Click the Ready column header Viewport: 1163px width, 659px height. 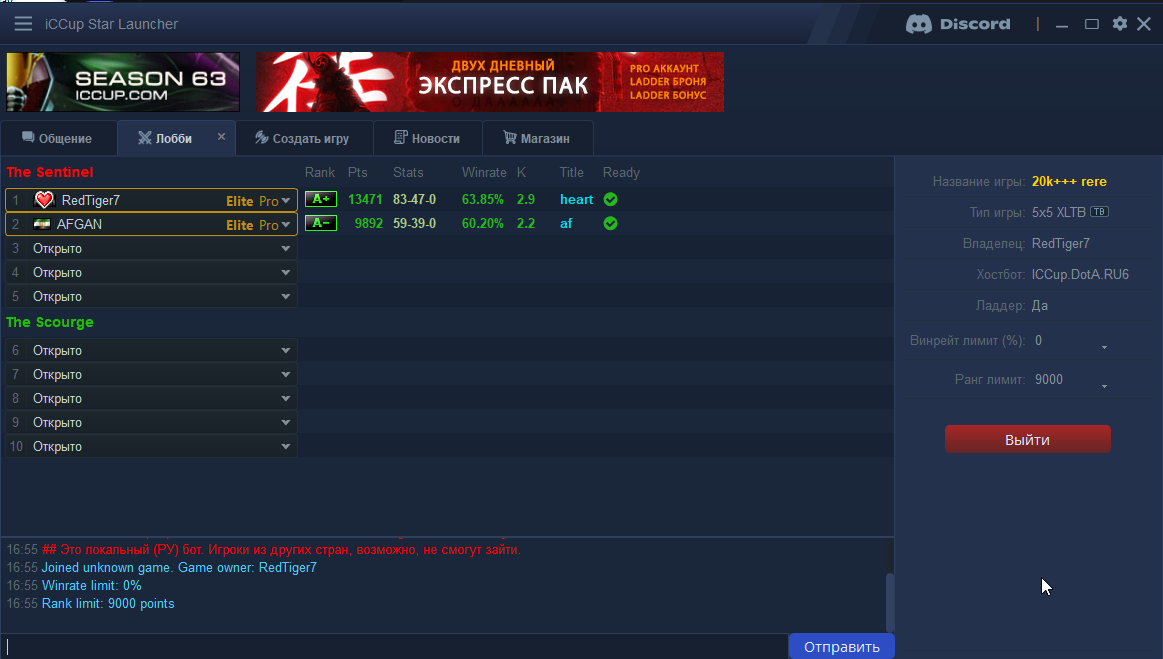(x=621, y=172)
